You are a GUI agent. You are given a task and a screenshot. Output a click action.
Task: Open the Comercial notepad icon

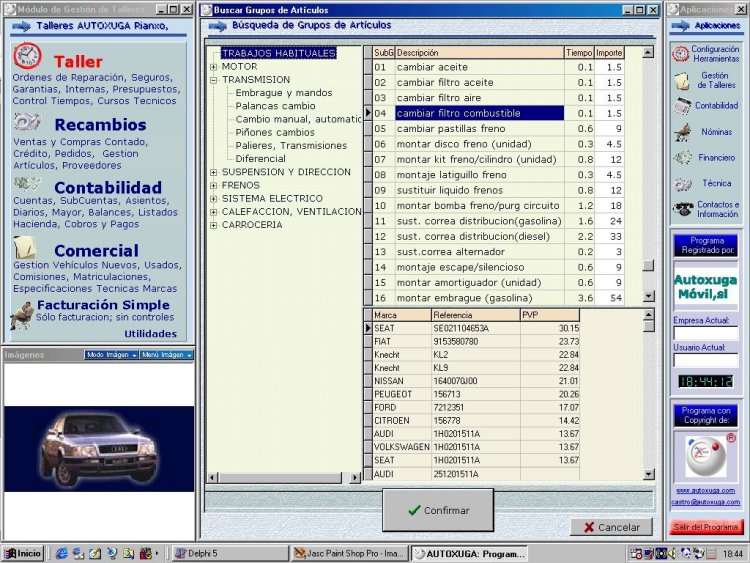click(x=25, y=247)
